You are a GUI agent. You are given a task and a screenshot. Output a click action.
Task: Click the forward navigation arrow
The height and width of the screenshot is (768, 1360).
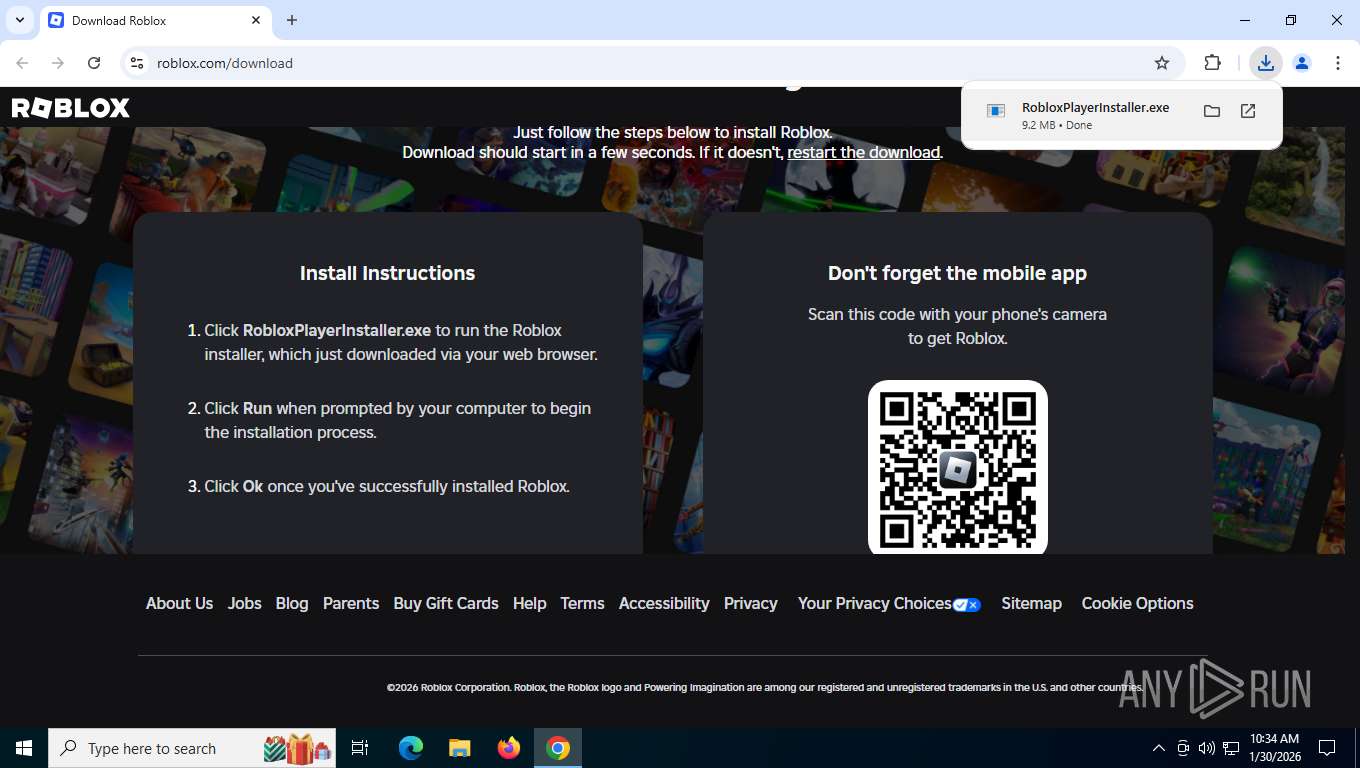click(x=58, y=63)
